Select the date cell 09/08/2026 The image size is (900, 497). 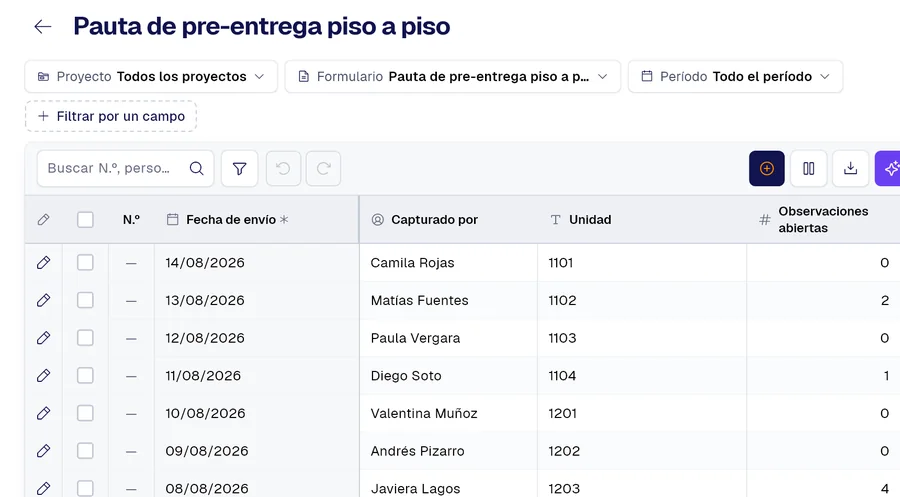pos(257,451)
